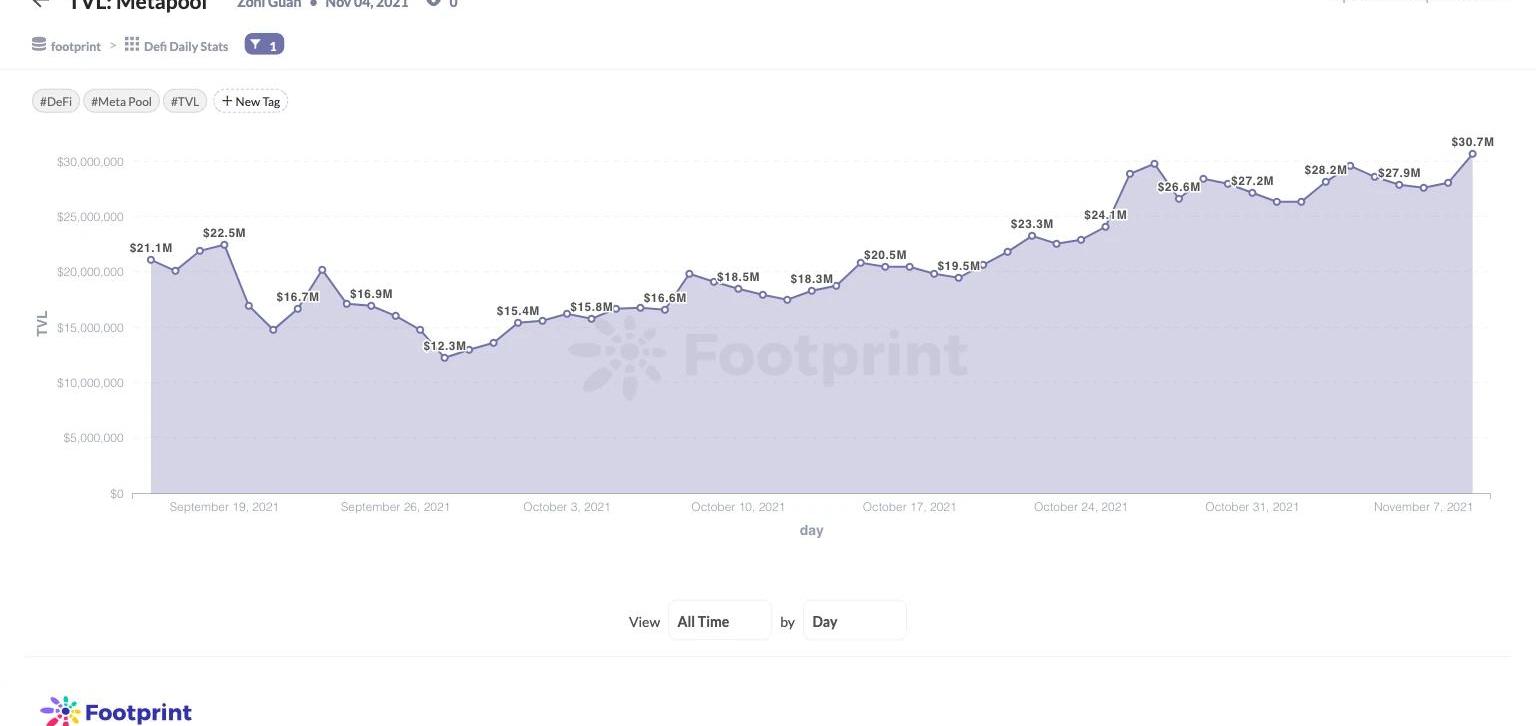Select the #Meta Pool tag
The width and height of the screenshot is (1536, 726).
coord(121,101)
